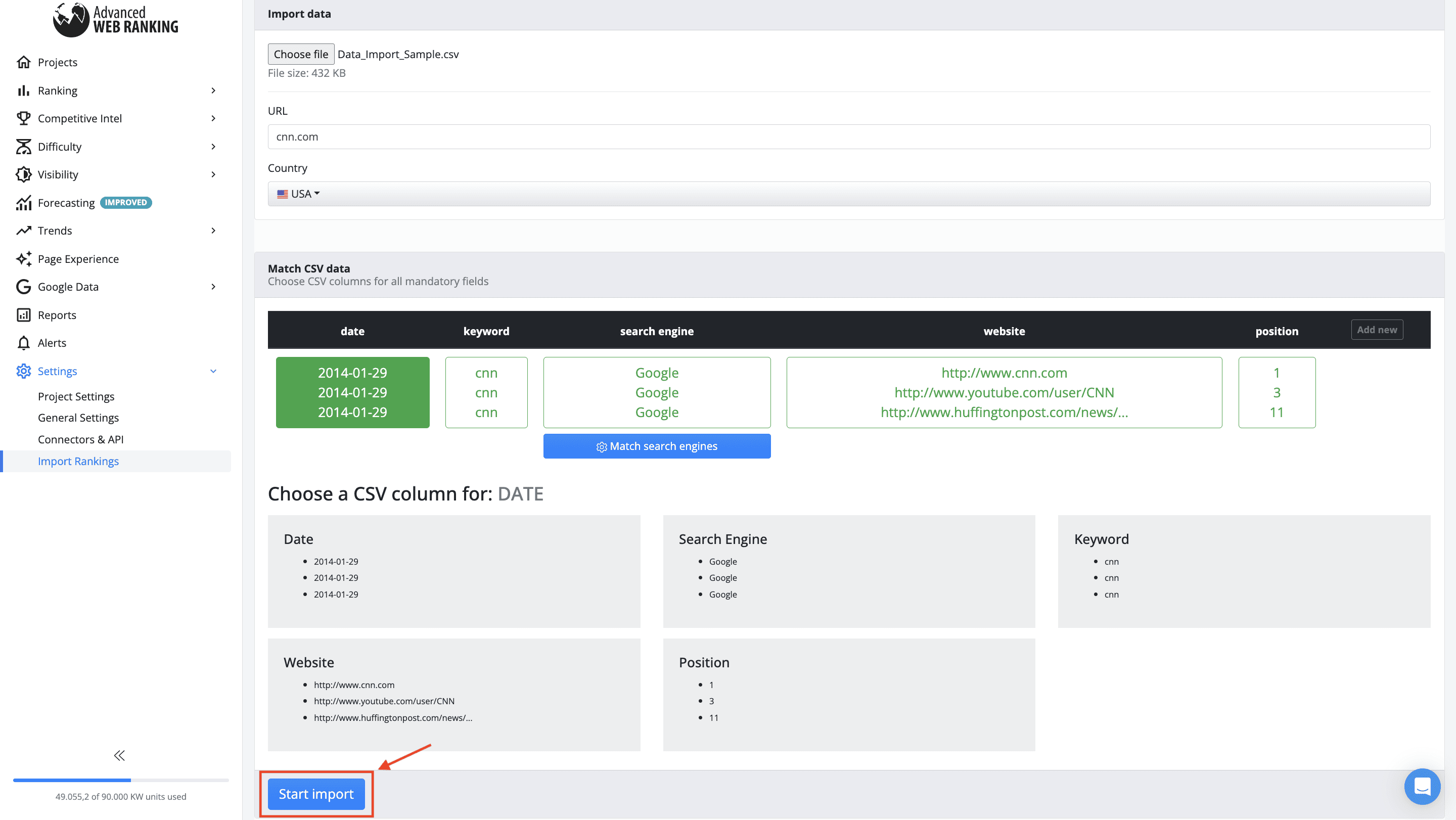Open General Settings
Image resolution: width=1456 pixels, height=820 pixels.
click(78, 418)
